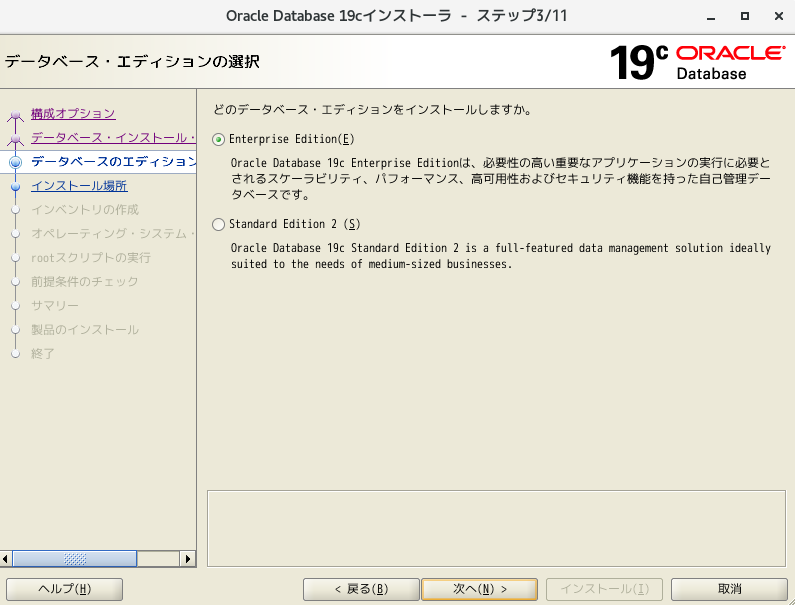
Task: Click the sidebar horizontal scrollbar thumb
Action: click(75, 559)
